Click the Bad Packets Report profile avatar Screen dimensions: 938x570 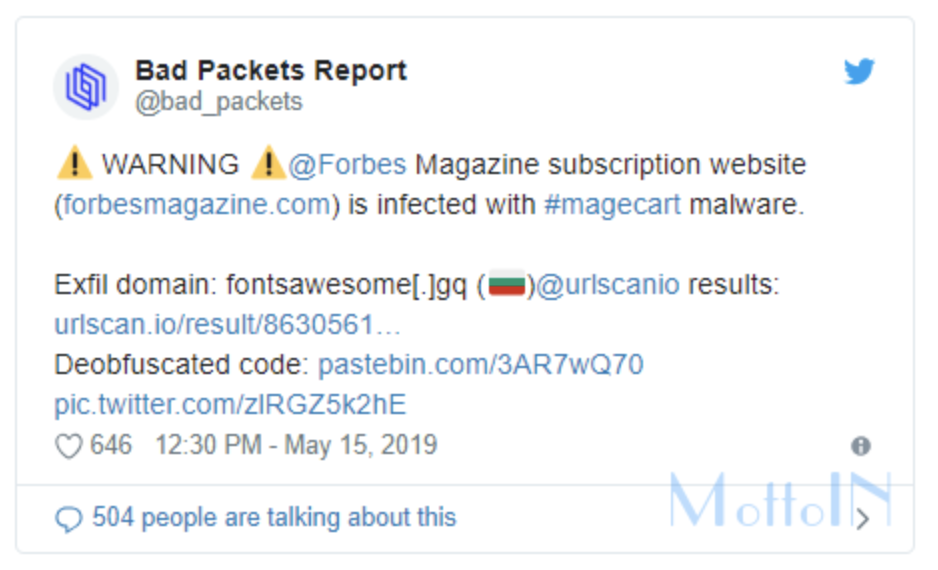point(86,87)
